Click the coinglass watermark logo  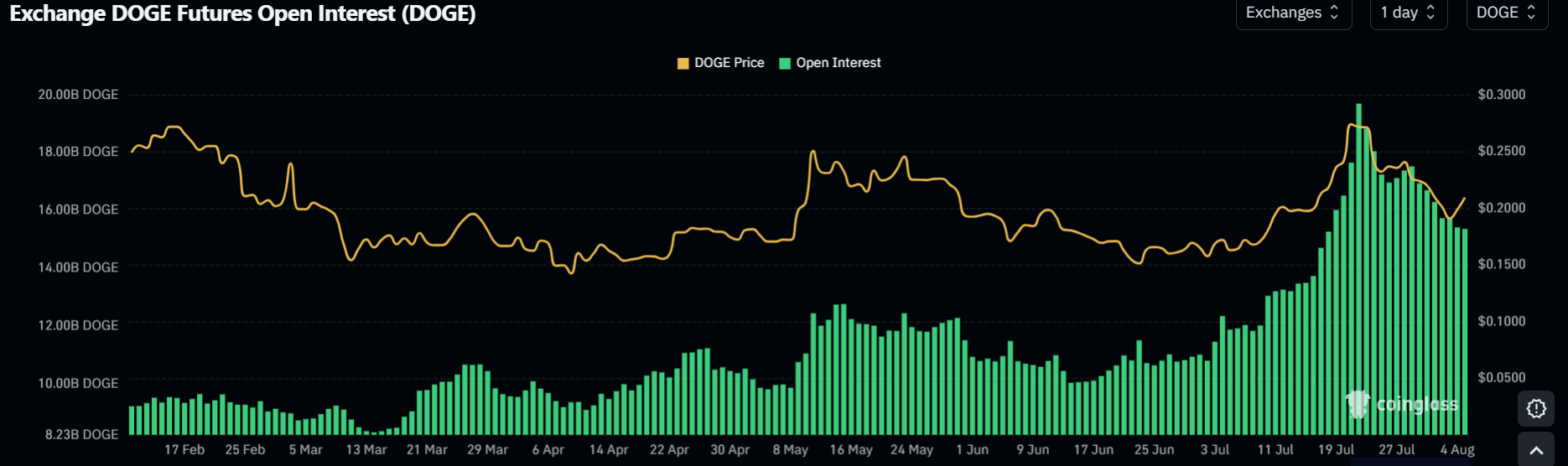pos(1402,404)
